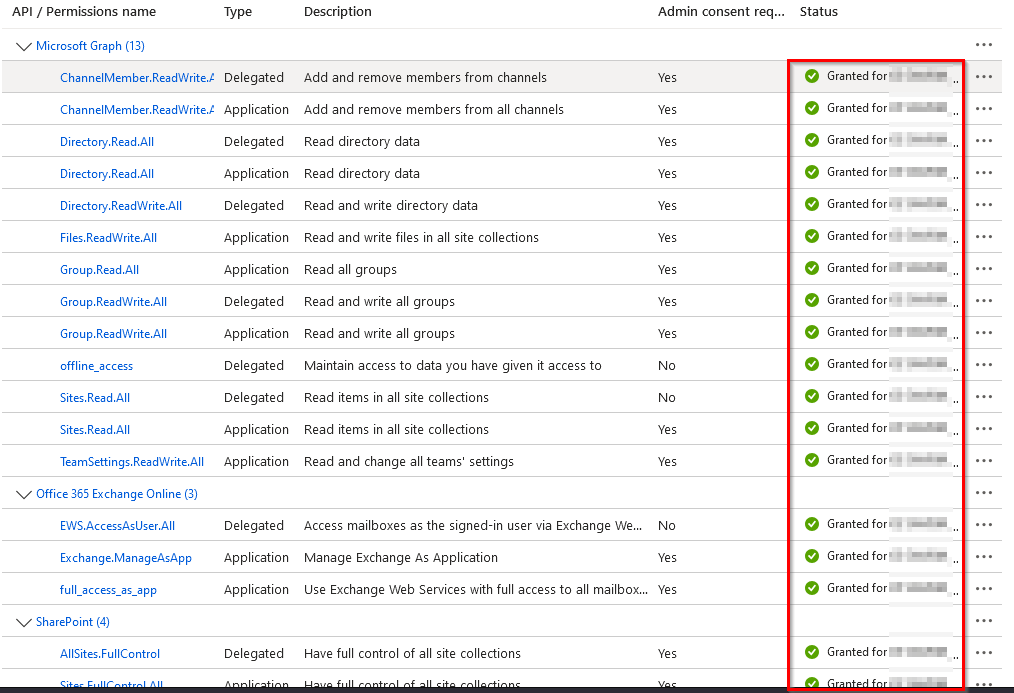The height and width of the screenshot is (693, 1014).
Task: Open more options for delegated Sites.Read.All row
Action: [x=984, y=396]
